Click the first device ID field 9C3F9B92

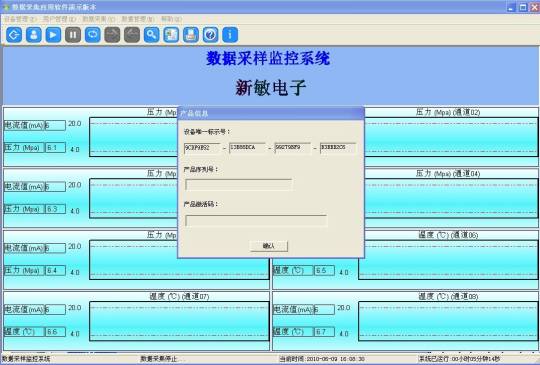click(x=202, y=148)
